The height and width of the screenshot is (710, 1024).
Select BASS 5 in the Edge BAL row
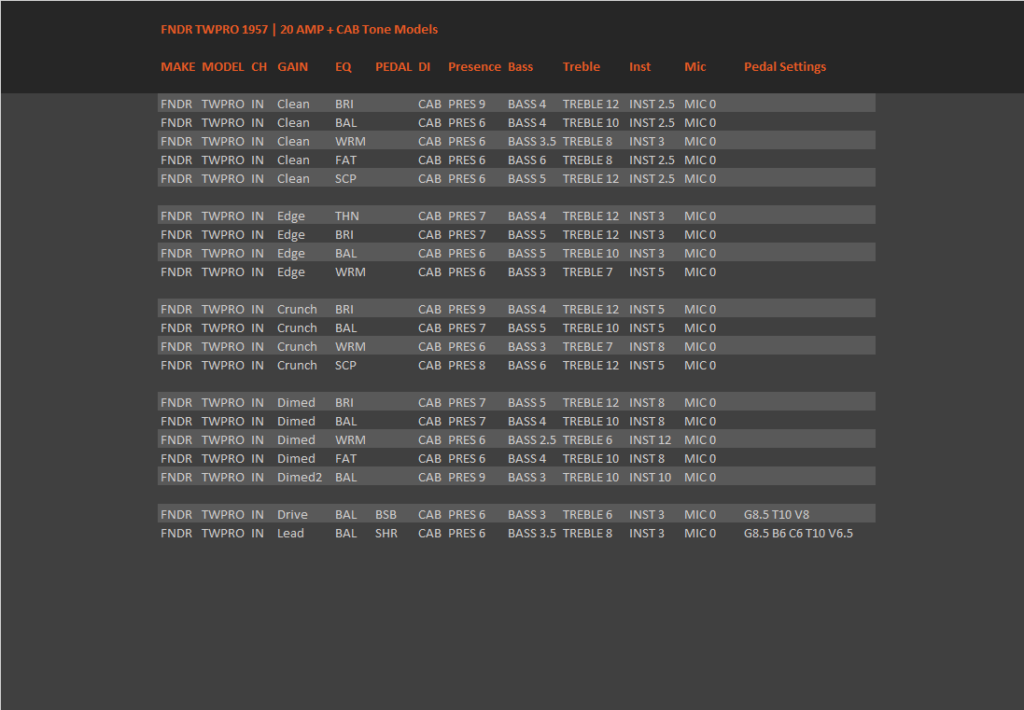coord(527,253)
